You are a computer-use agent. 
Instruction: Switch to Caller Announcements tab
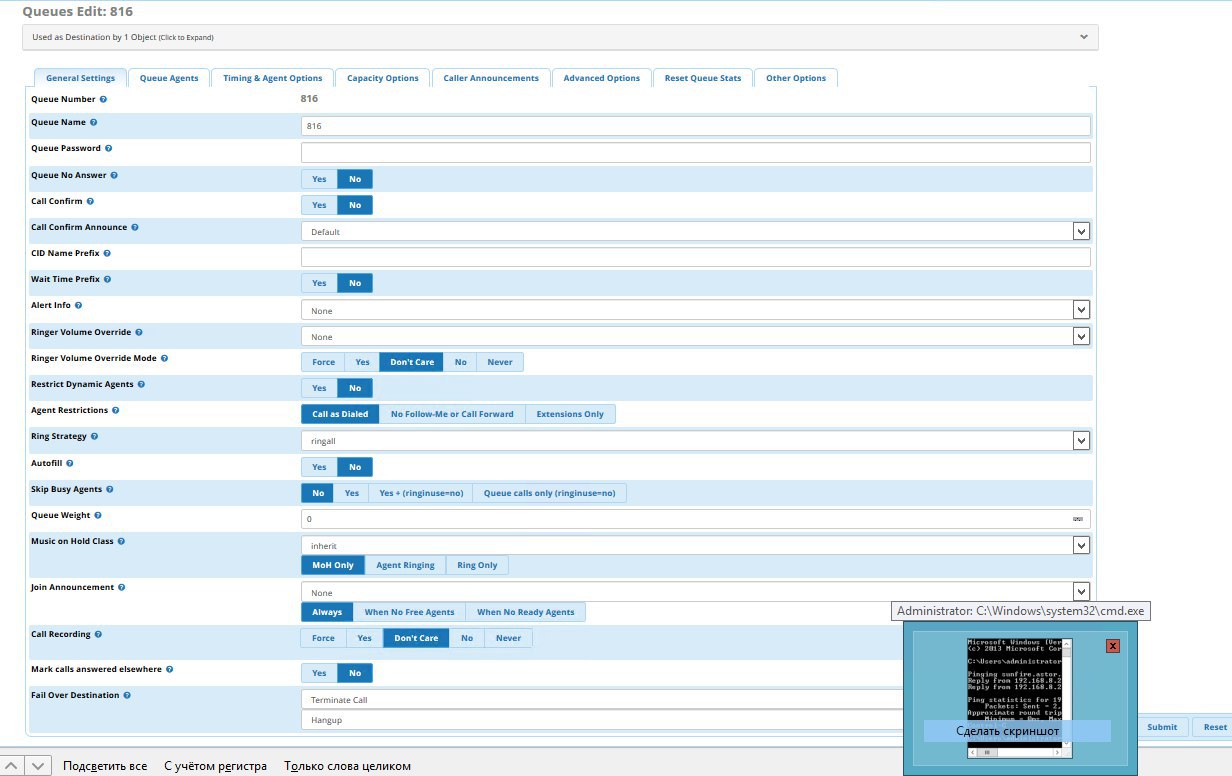coord(491,78)
